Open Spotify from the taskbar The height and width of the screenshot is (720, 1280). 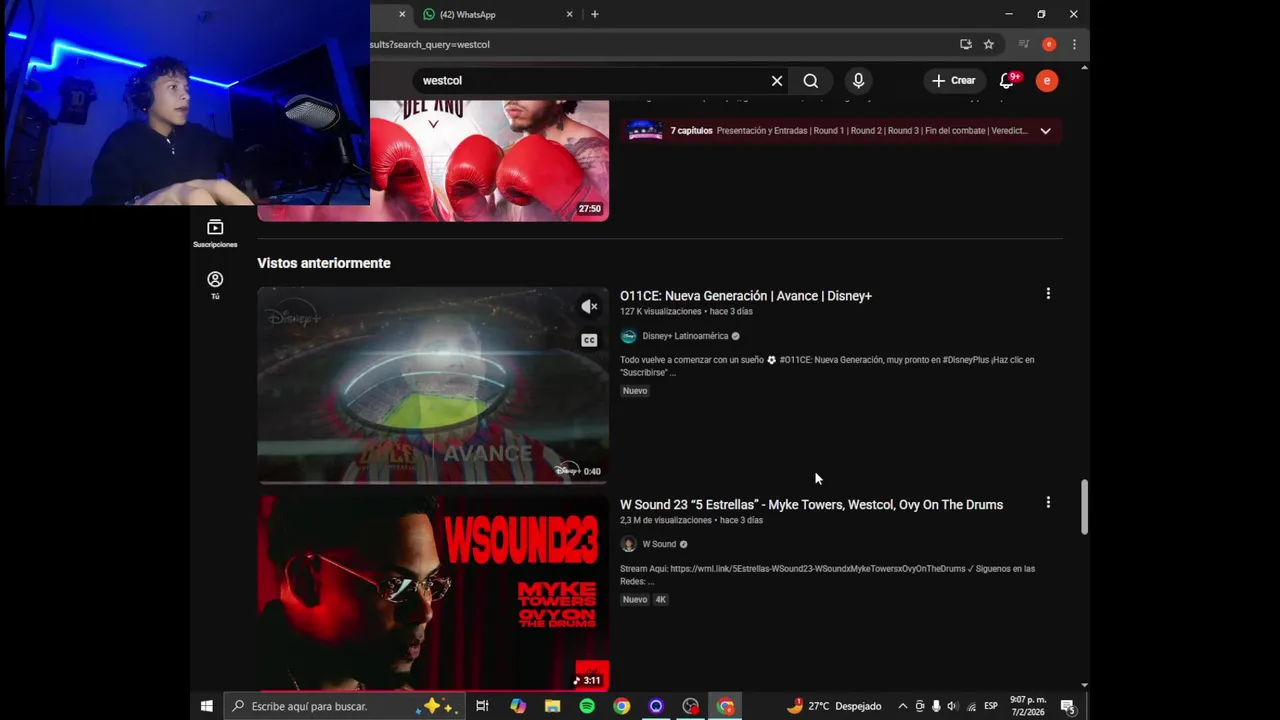[587, 706]
